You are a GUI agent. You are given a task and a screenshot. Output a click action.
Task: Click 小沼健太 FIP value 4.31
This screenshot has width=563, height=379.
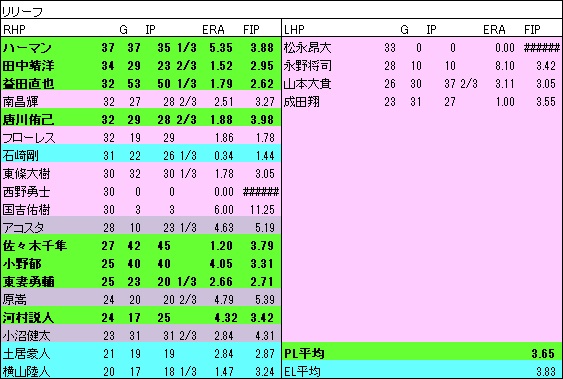coord(265,336)
